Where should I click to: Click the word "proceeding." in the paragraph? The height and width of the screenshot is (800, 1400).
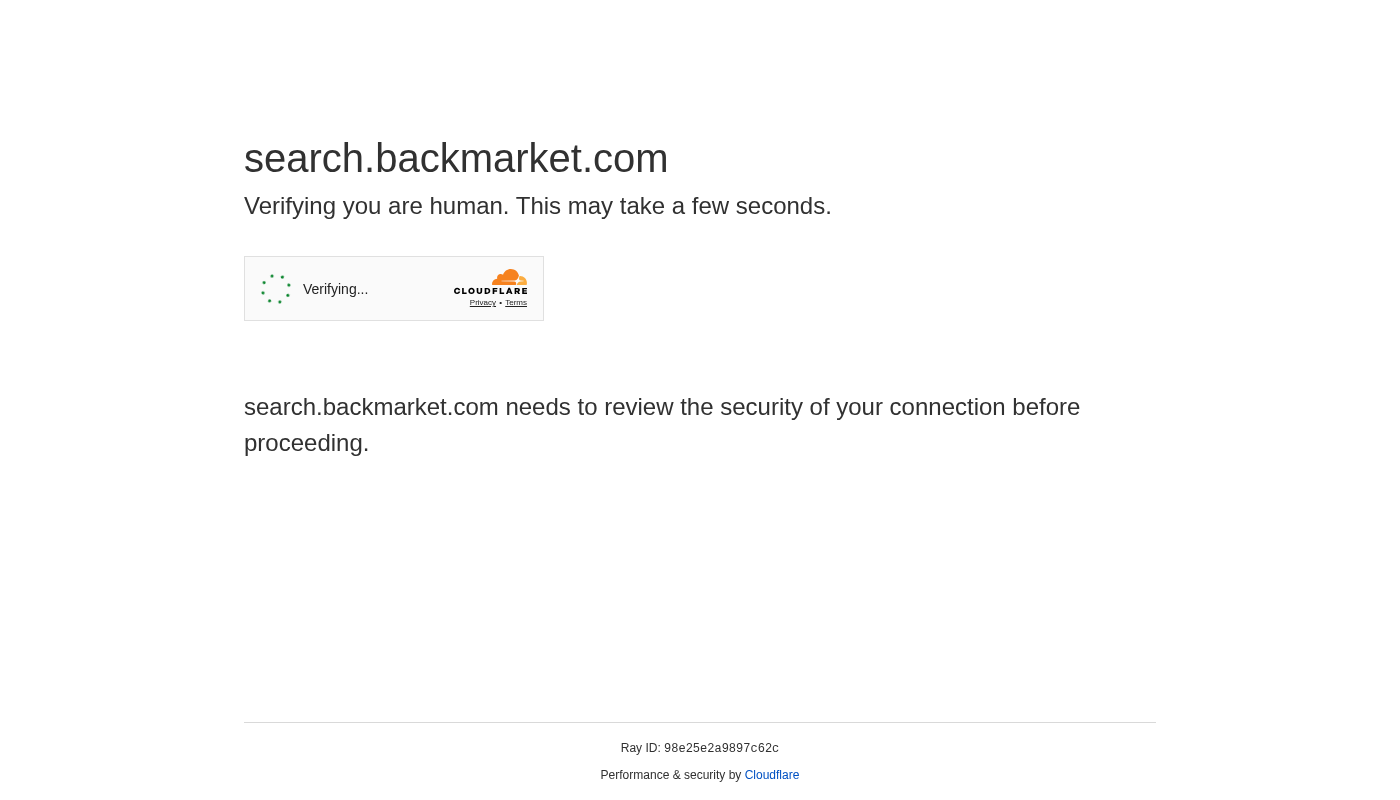click(306, 443)
